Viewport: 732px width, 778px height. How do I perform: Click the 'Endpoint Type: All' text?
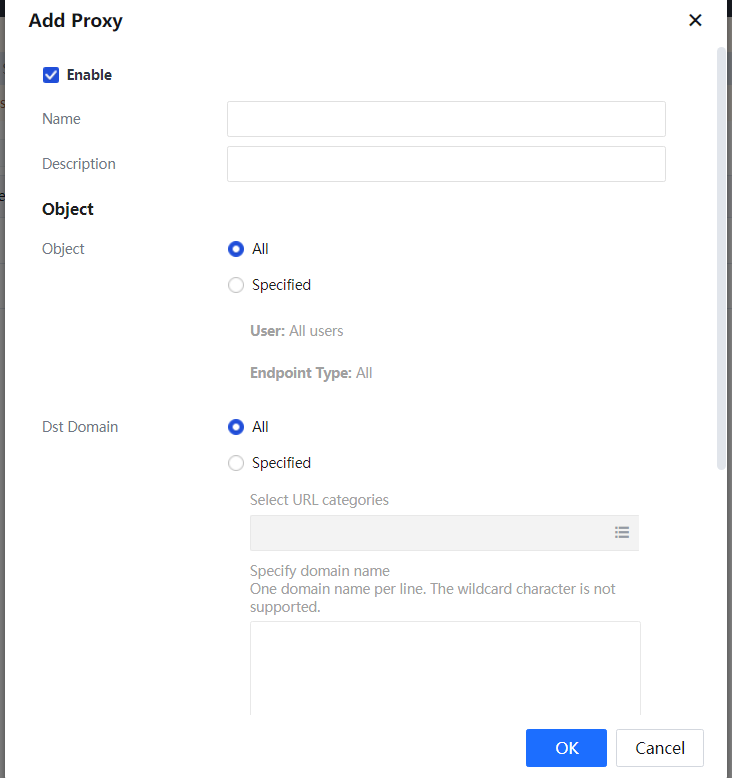point(311,373)
